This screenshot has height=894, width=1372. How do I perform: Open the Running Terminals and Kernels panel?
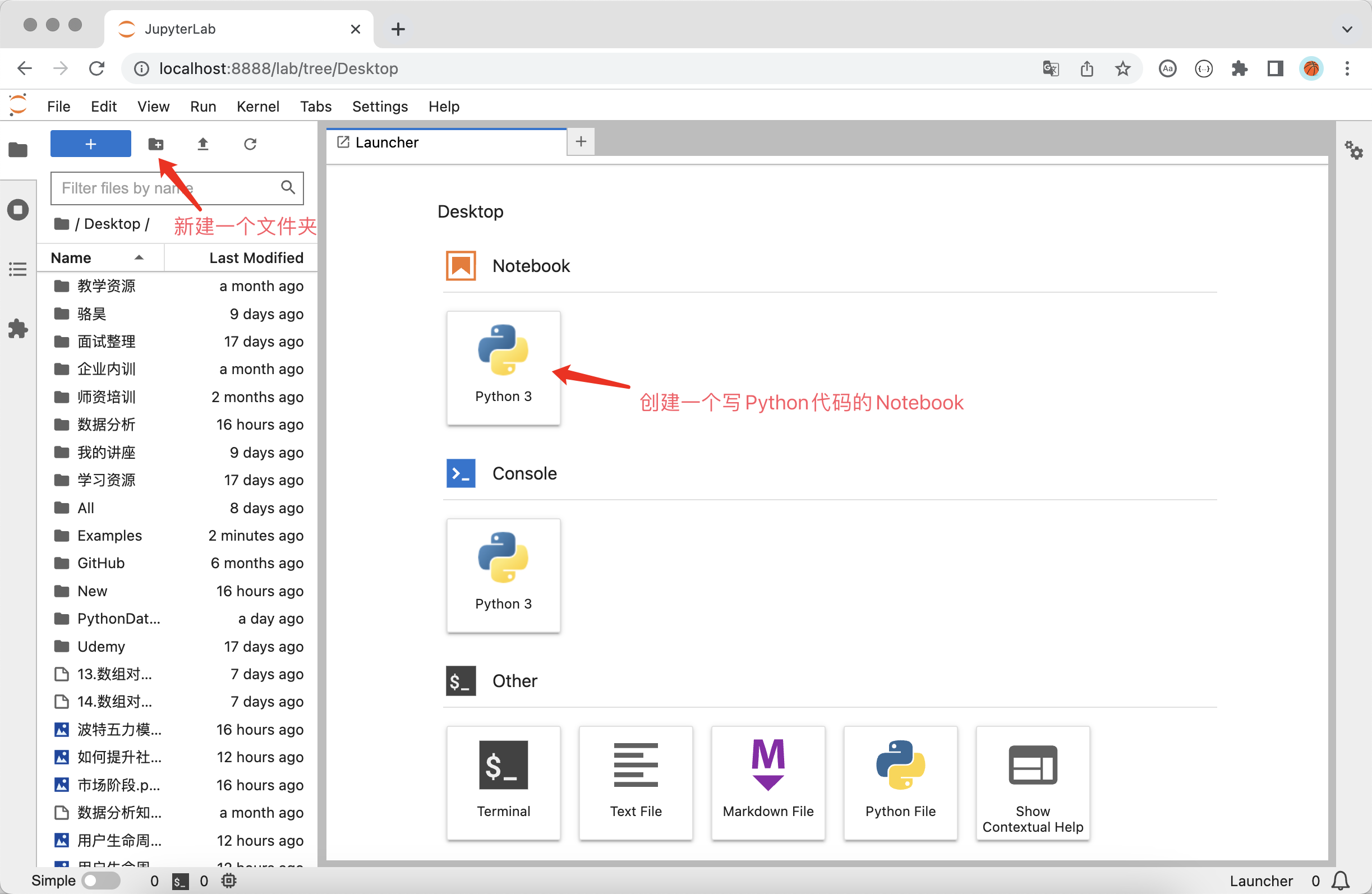(x=18, y=209)
